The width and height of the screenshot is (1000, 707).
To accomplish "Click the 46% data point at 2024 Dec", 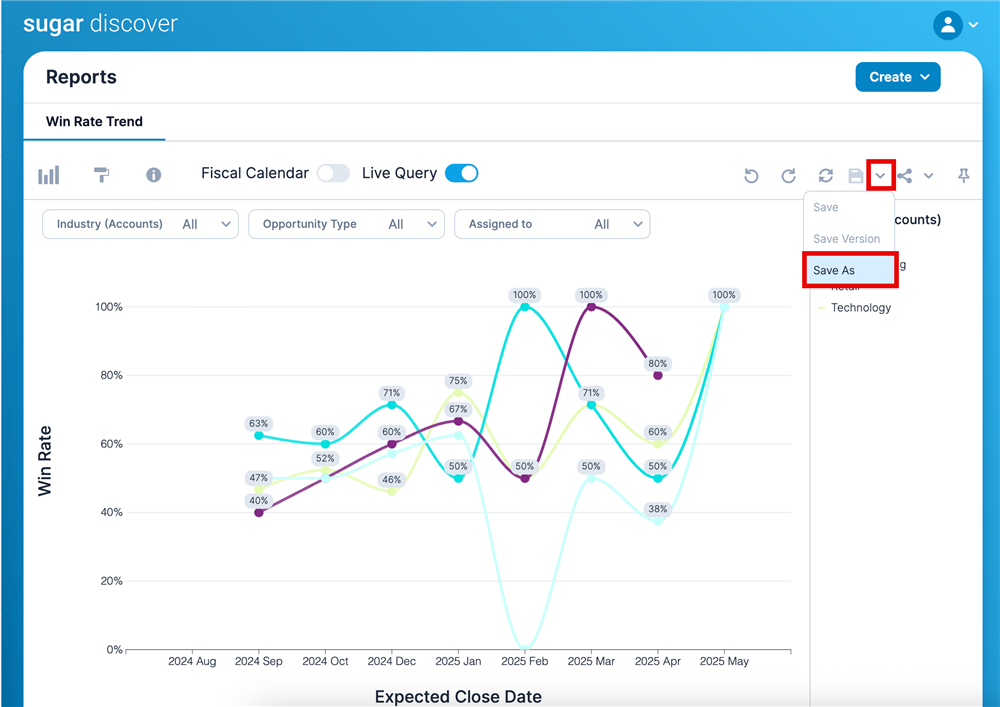I will [392, 491].
